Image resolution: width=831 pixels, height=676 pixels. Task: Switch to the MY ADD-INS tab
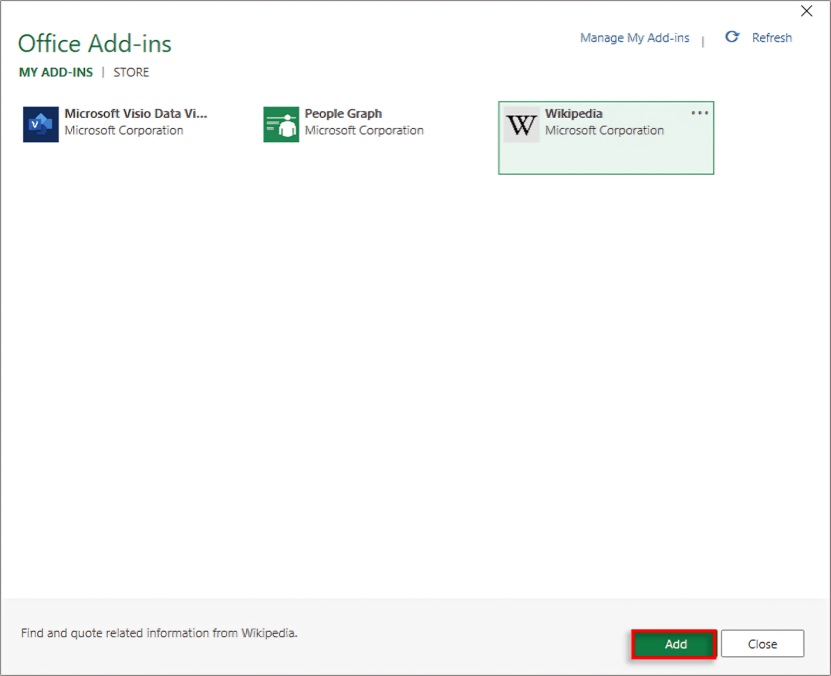coord(56,72)
